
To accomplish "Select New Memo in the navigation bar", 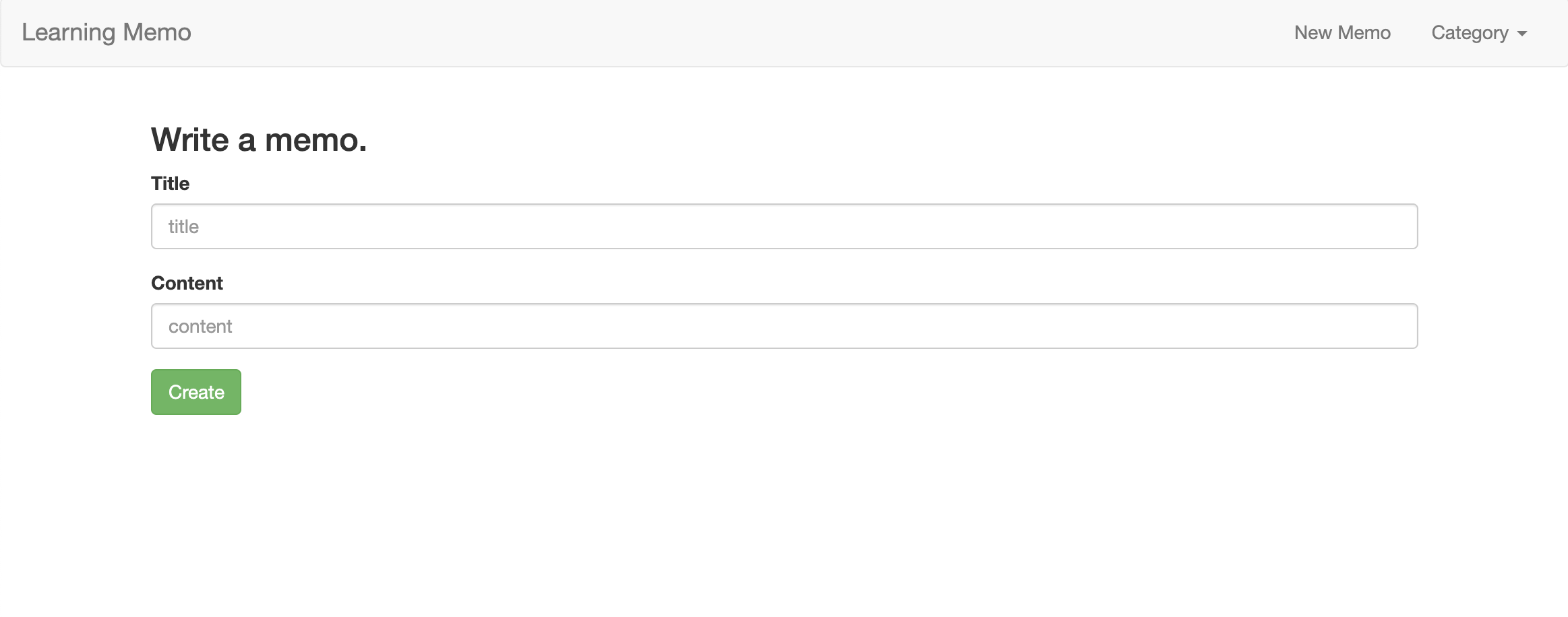I will point(1341,32).
